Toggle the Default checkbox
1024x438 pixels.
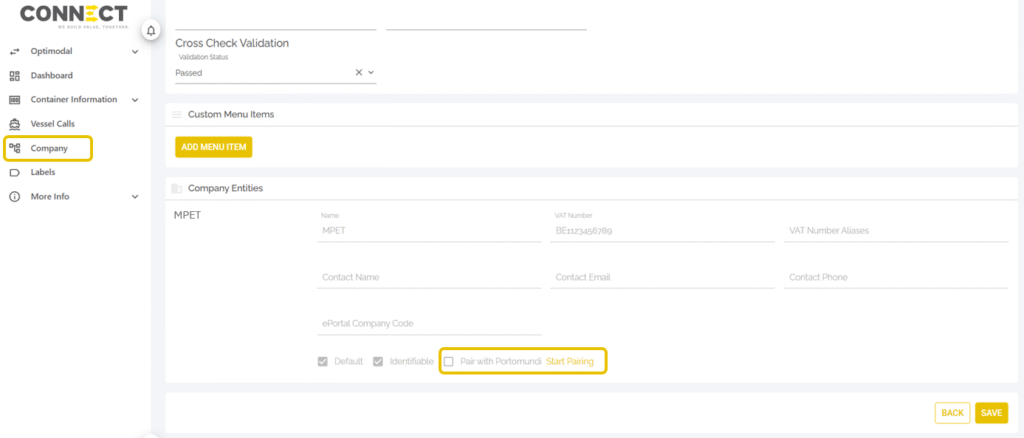(x=322, y=361)
